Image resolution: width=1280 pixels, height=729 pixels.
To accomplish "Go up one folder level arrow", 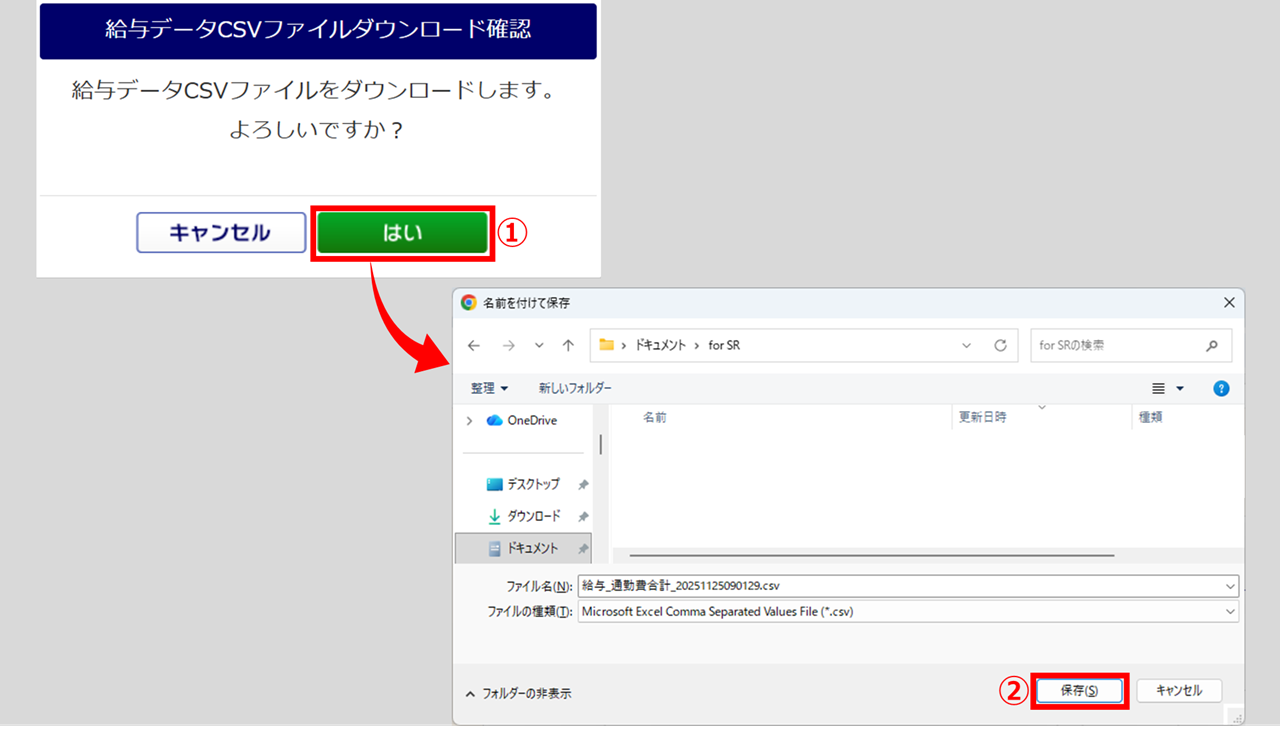I will (568, 345).
